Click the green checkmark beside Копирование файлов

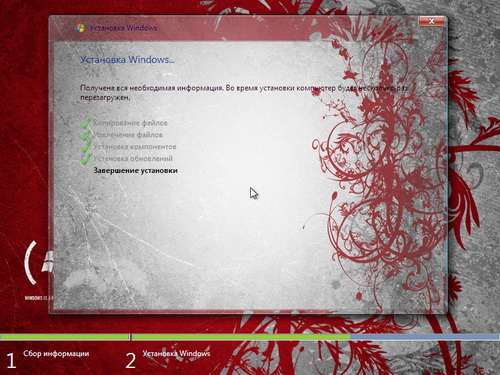(x=86, y=123)
